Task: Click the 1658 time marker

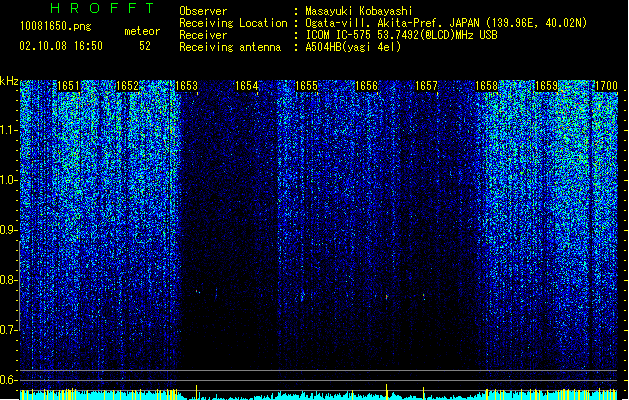Action: pyautogui.click(x=486, y=86)
